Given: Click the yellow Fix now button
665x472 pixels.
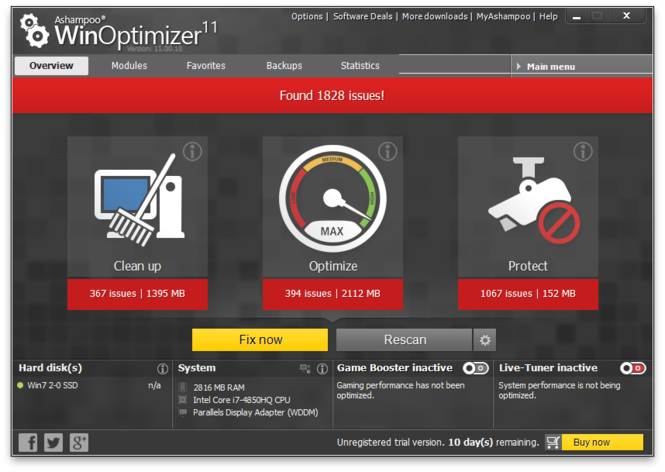Looking at the screenshot, I should (260, 340).
